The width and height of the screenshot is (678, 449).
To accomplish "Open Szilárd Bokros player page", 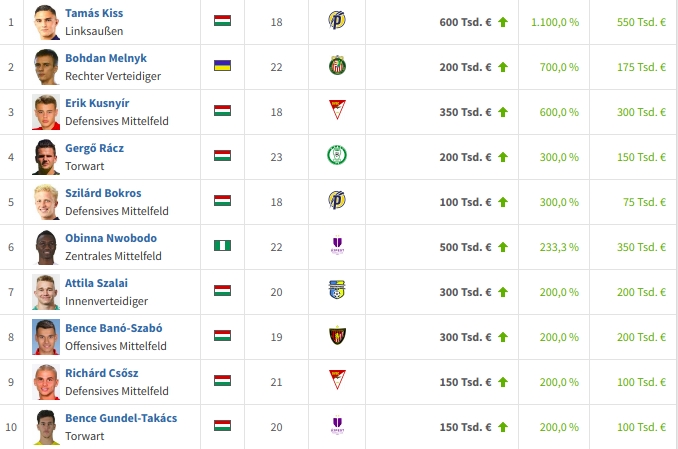I will [x=103, y=193].
